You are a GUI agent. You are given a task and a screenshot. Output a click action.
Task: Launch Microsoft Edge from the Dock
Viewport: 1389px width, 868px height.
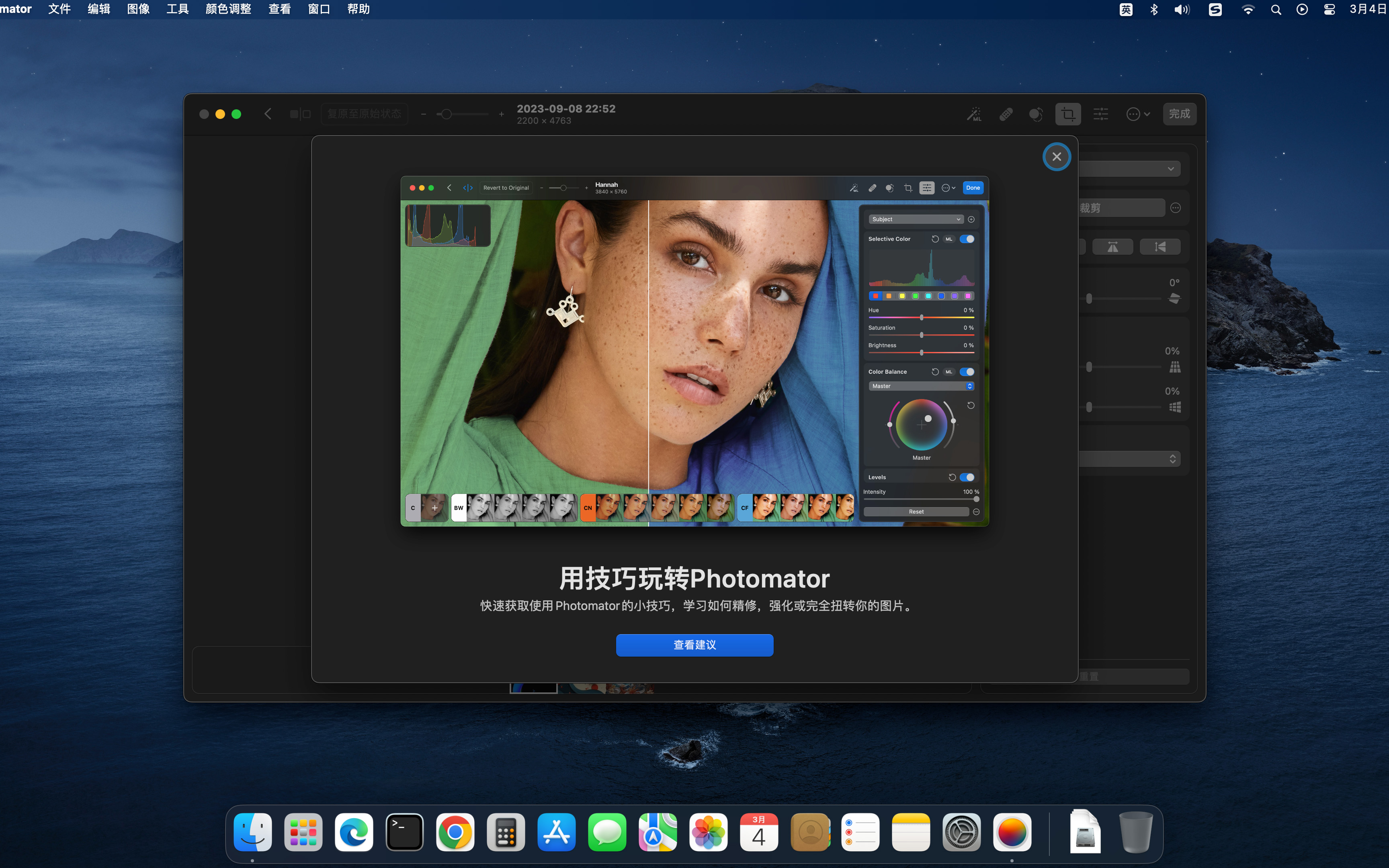(354, 832)
